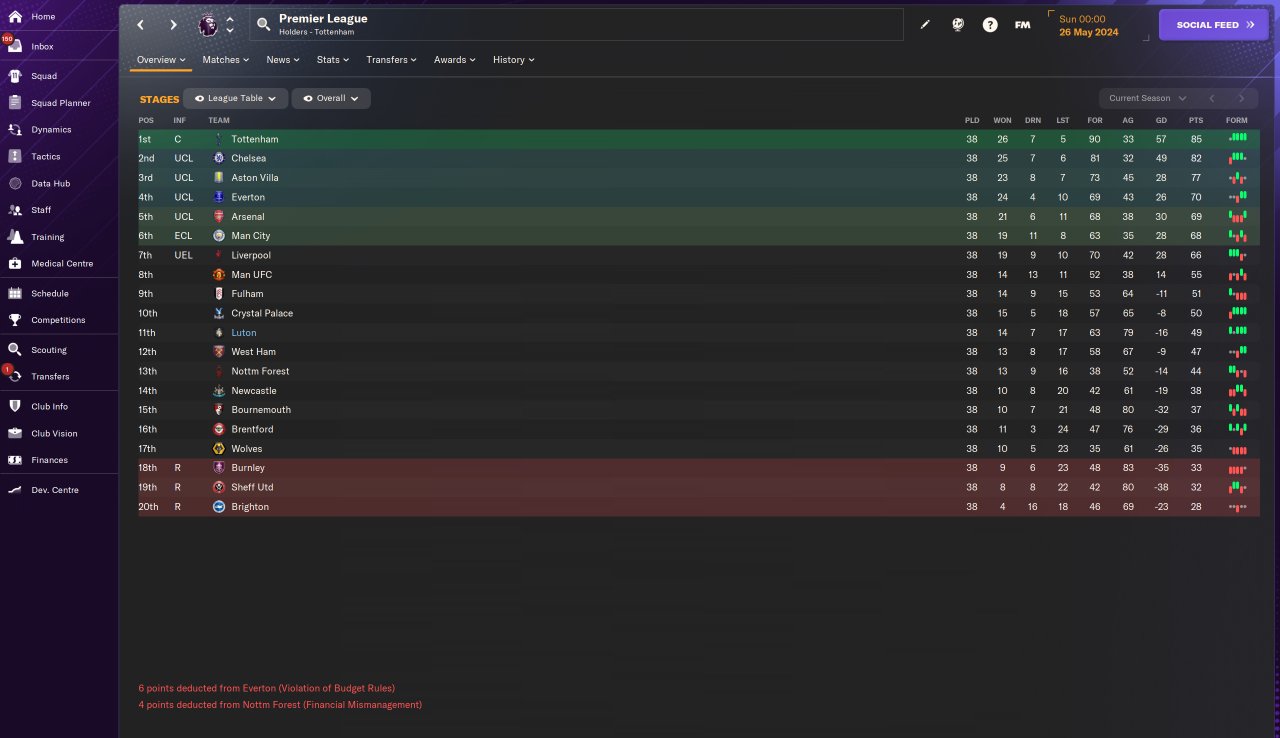
Task: Click the pencil edit icon
Action: tap(925, 25)
